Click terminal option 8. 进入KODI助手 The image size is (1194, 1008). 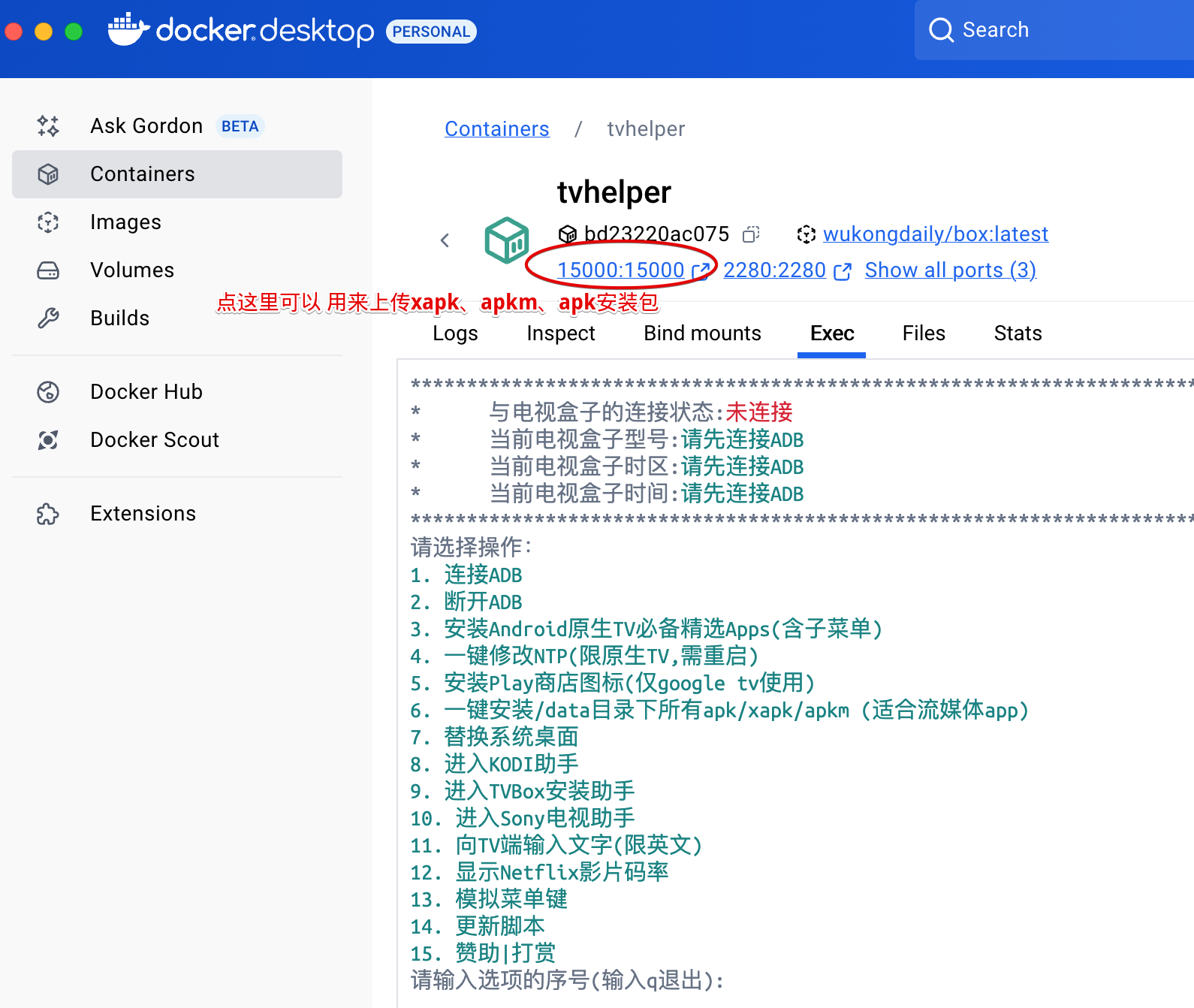(x=494, y=765)
